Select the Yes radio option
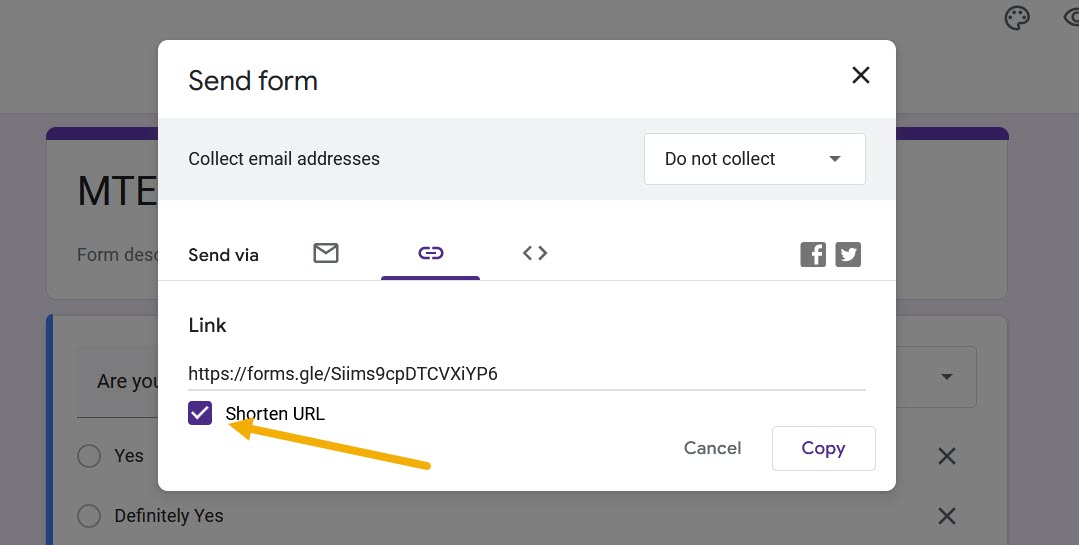The width and height of the screenshot is (1079, 545). point(89,456)
